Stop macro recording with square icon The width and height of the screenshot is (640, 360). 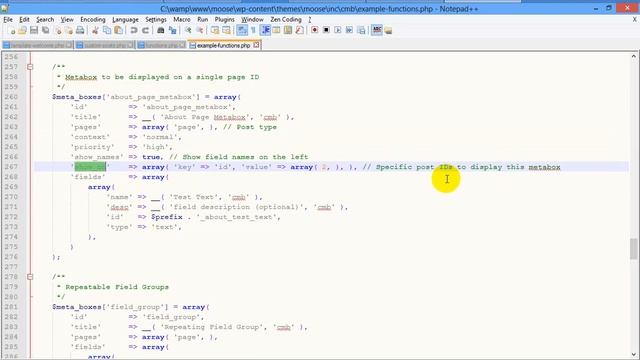tap(326, 31)
